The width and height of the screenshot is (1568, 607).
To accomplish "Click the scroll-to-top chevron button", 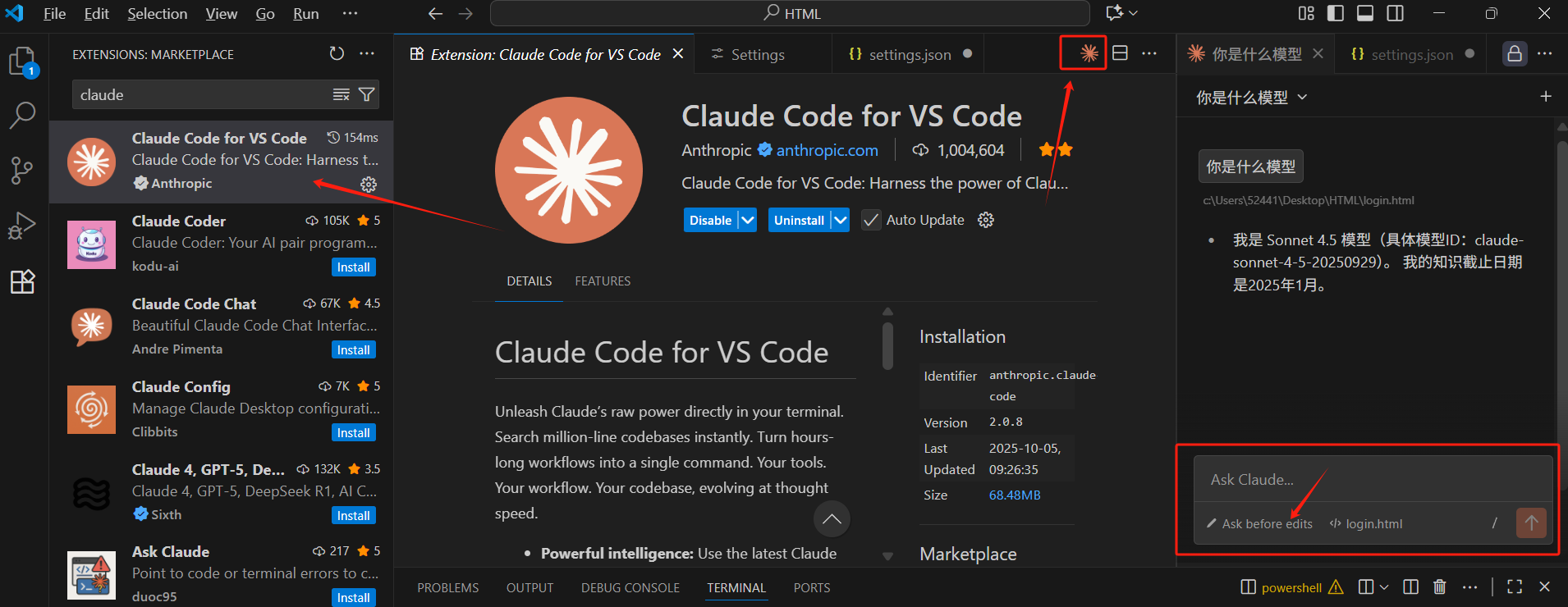I will click(x=832, y=518).
